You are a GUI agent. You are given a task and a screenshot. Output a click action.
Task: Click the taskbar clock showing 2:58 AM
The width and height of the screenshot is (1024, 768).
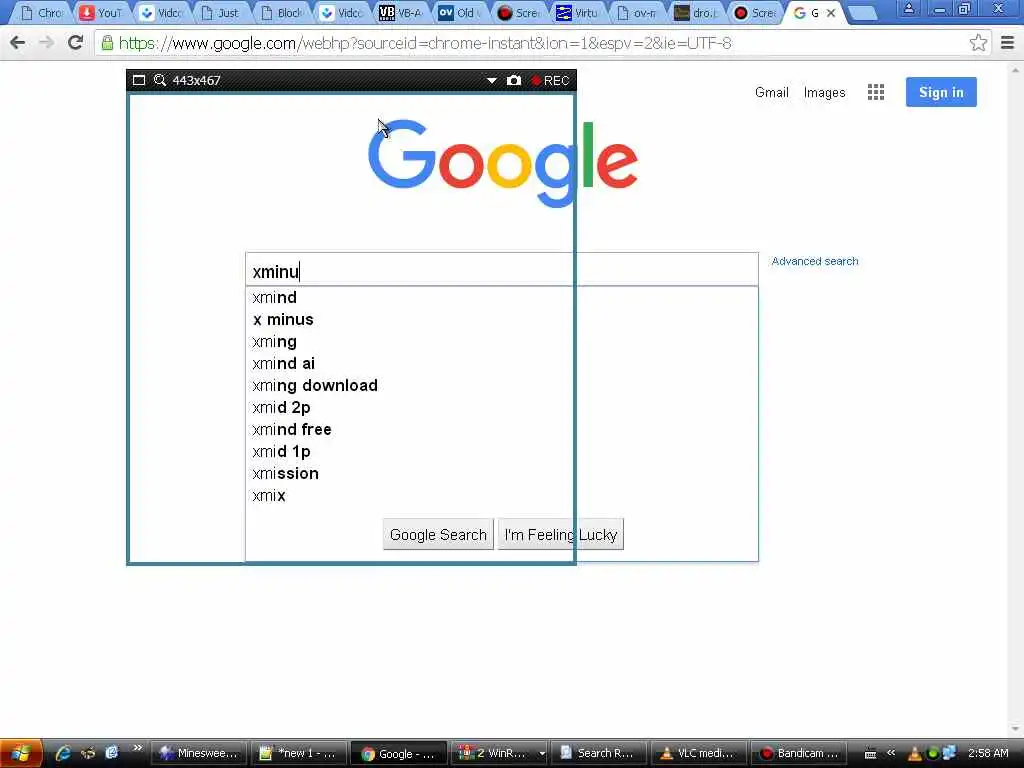pos(988,753)
